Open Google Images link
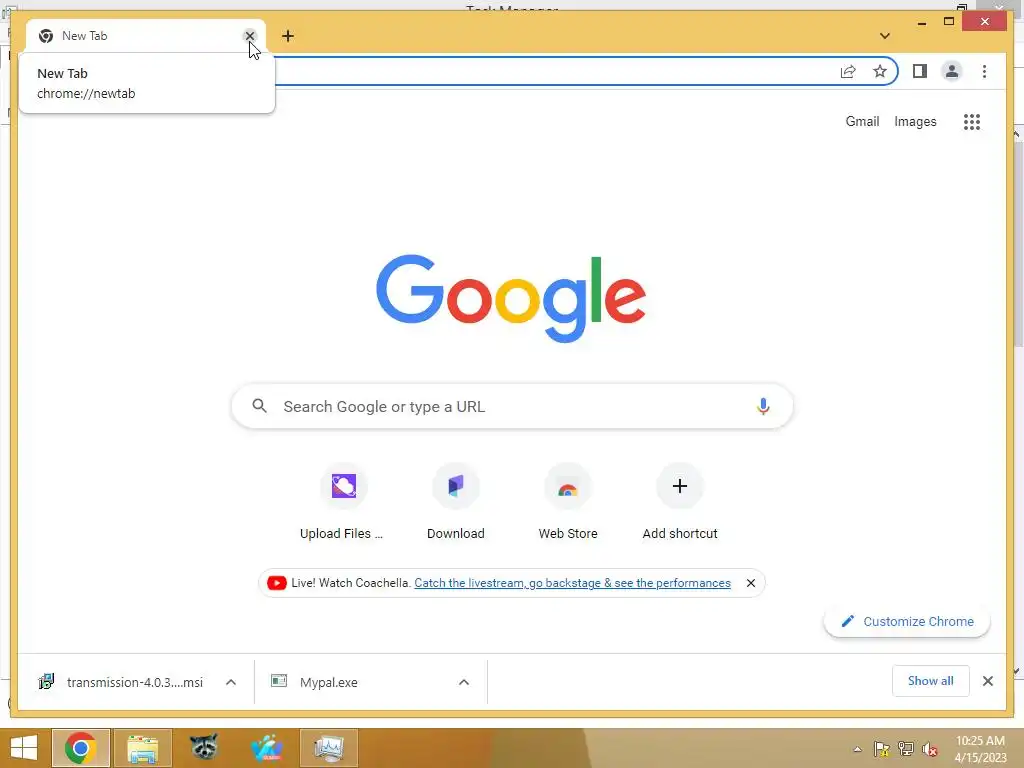Image resolution: width=1024 pixels, height=768 pixels. (x=915, y=121)
